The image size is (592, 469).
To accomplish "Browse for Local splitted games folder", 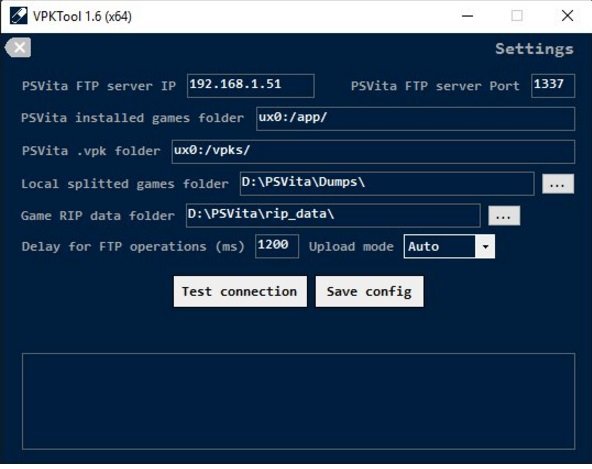I will [558, 184].
